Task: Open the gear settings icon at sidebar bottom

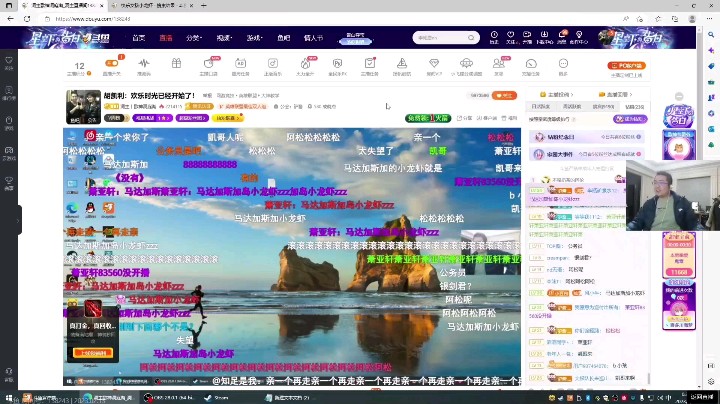Action: click(711, 381)
